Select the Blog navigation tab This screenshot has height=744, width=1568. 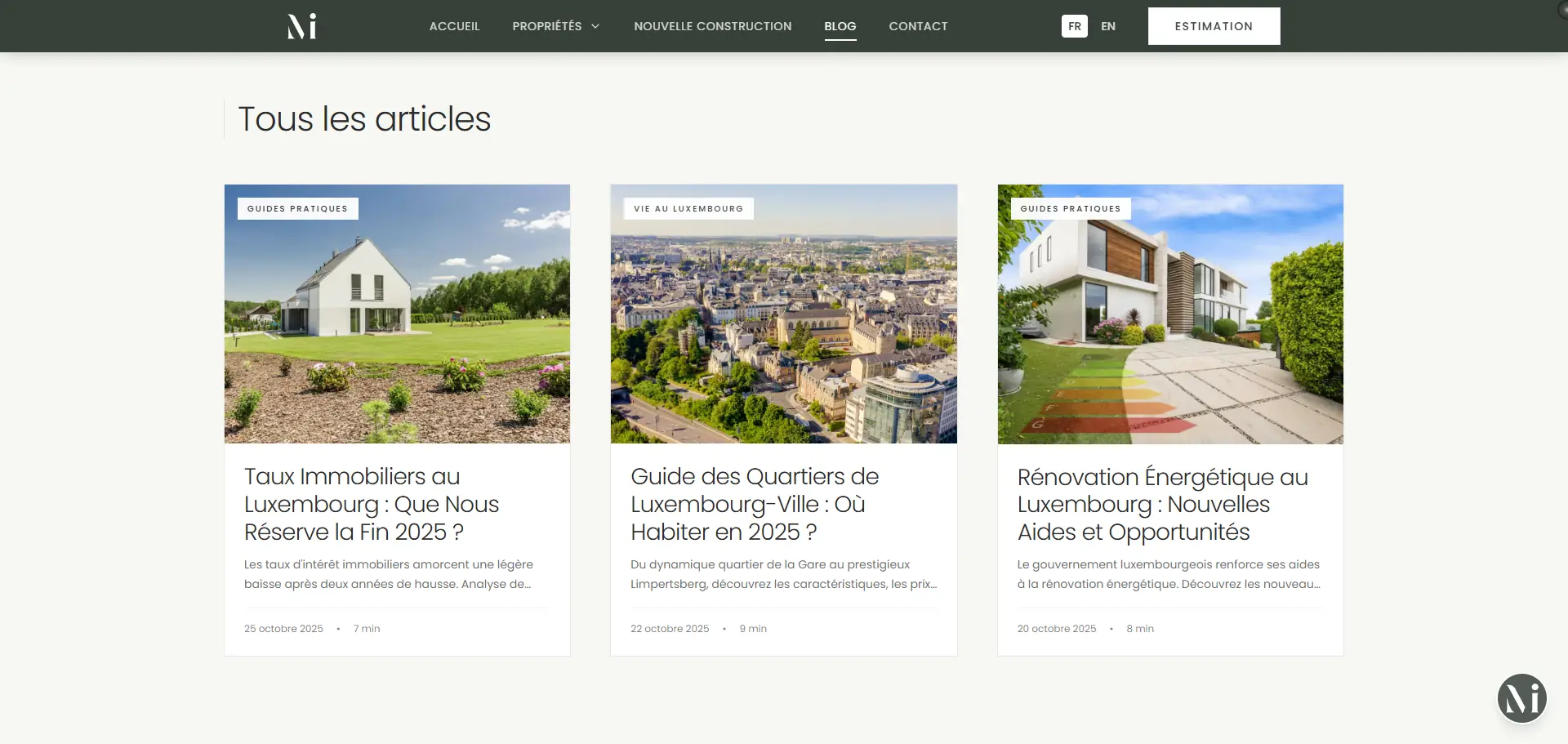[x=840, y=26]
